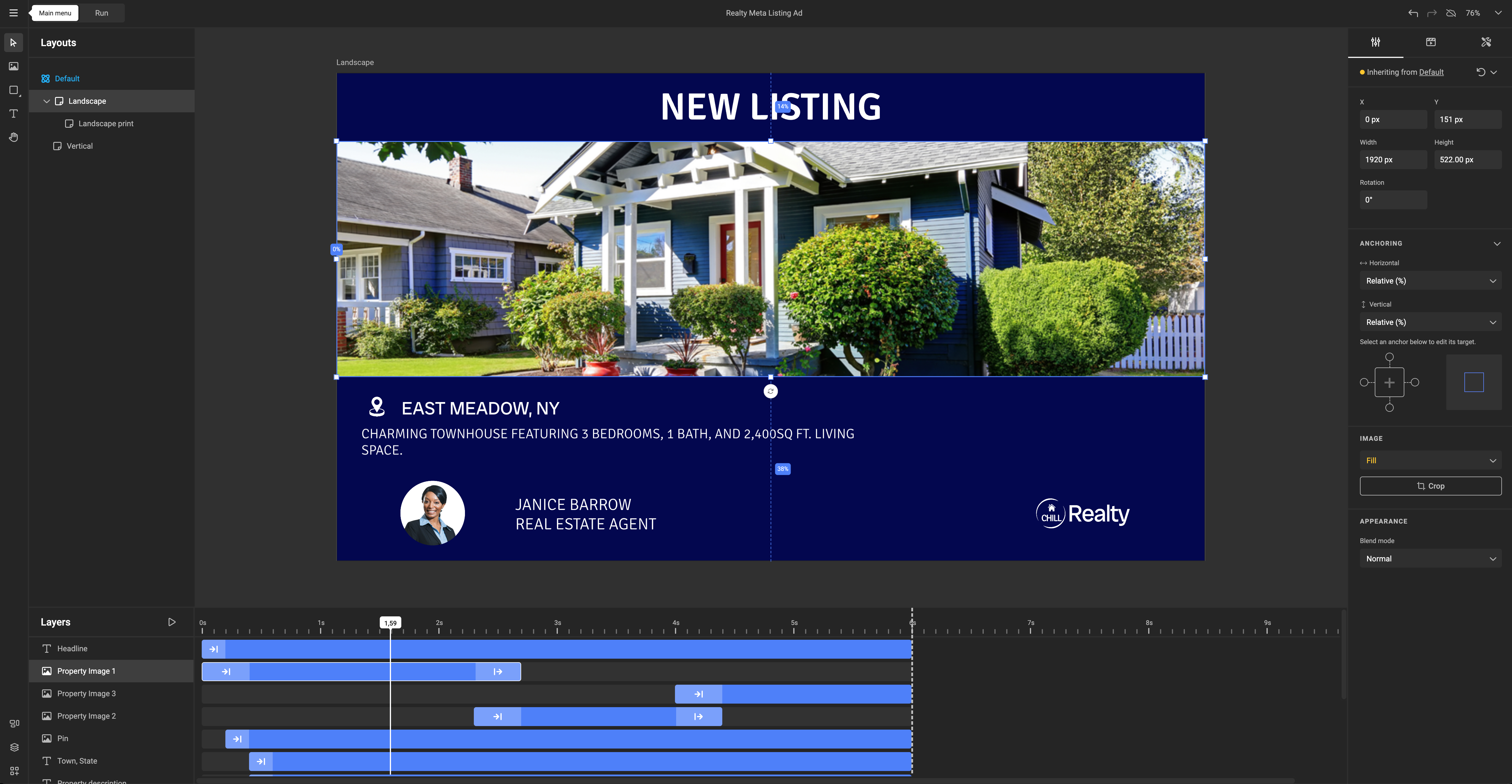Click the anchor target preview square

click(1474, 383)
